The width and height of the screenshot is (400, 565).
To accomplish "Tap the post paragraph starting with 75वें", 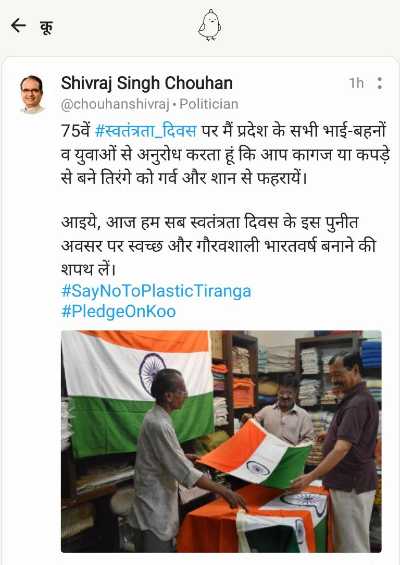I will [226, 154].
